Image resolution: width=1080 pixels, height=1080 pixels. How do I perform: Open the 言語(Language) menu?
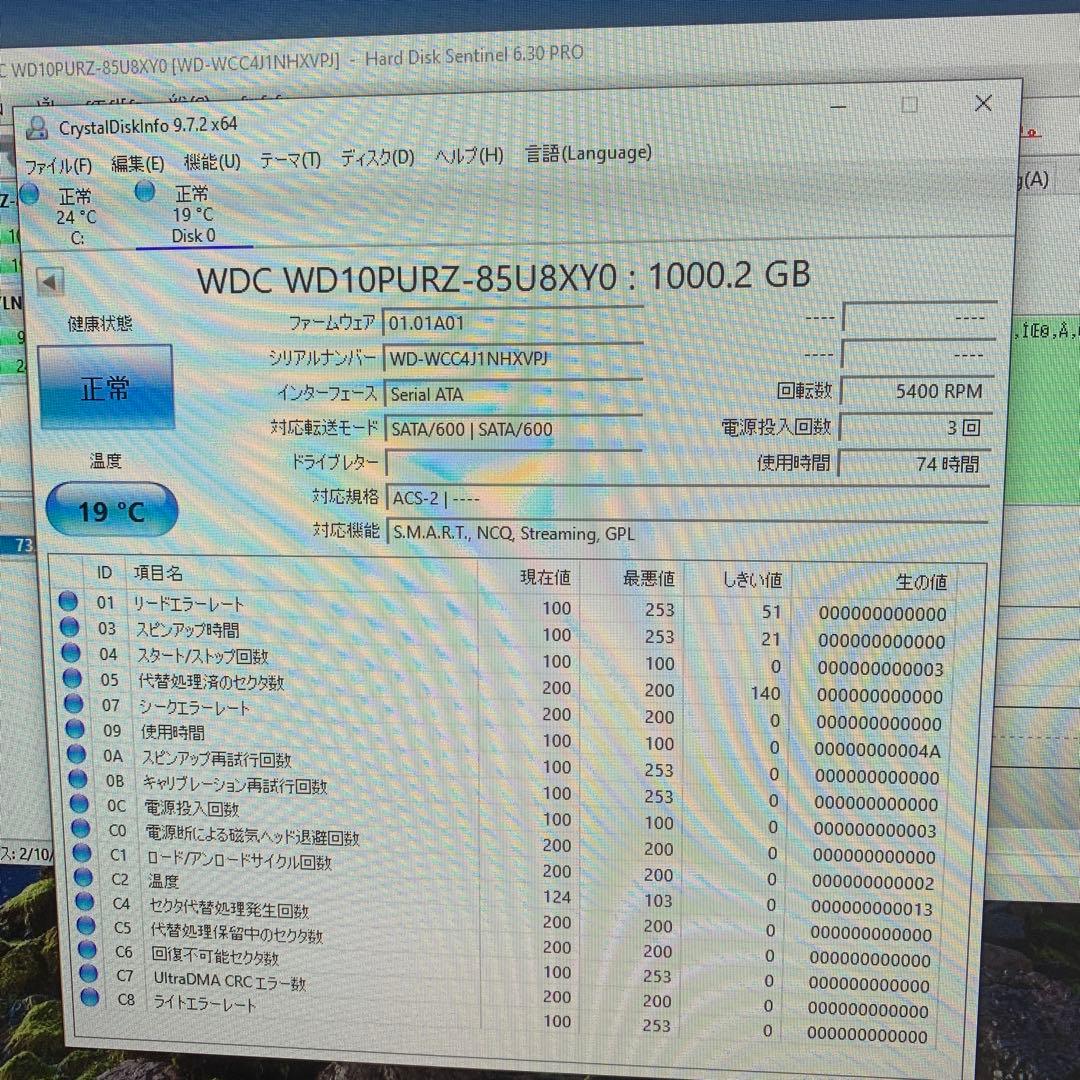[587, 152]
